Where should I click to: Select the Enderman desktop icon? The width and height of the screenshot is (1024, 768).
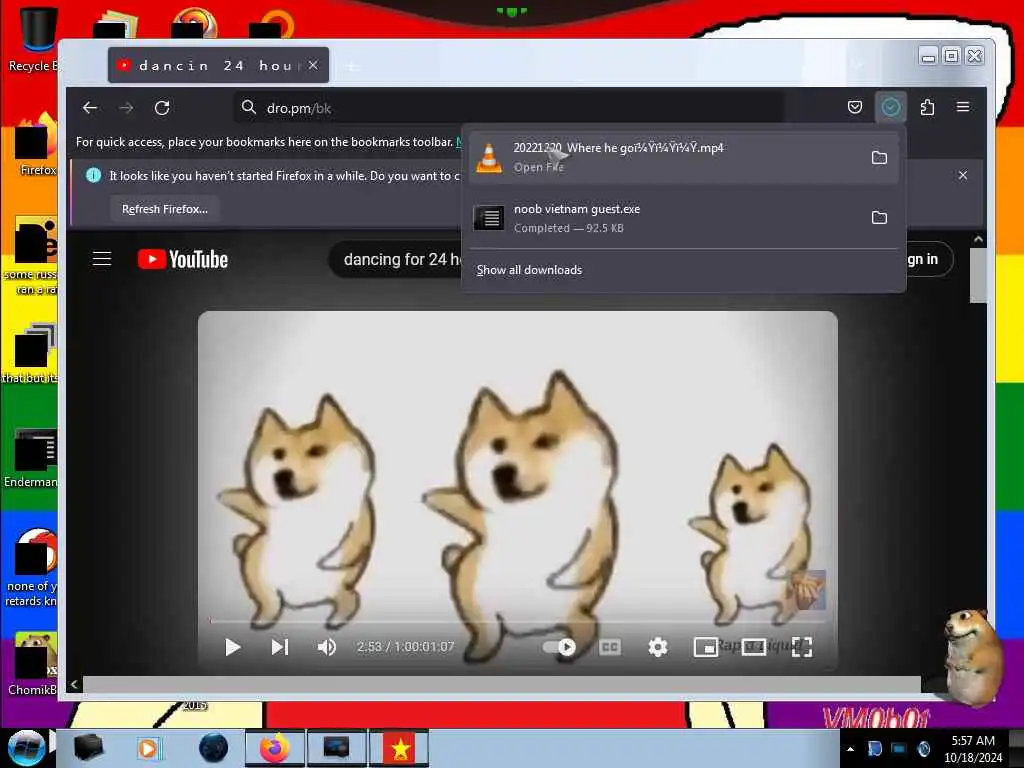tap(31, 458)
